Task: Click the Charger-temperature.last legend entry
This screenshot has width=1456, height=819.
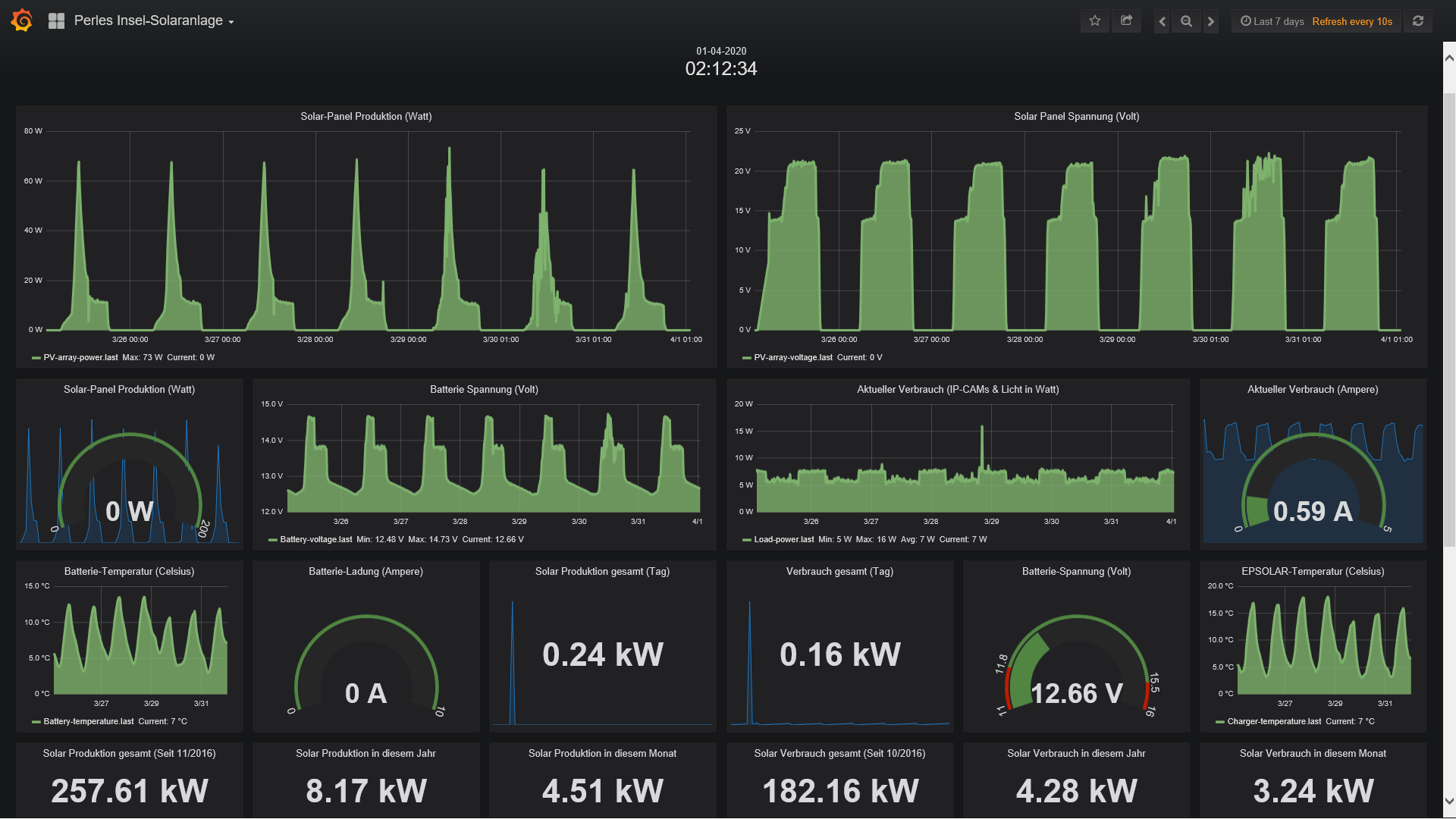Action: click(1273, 721)
